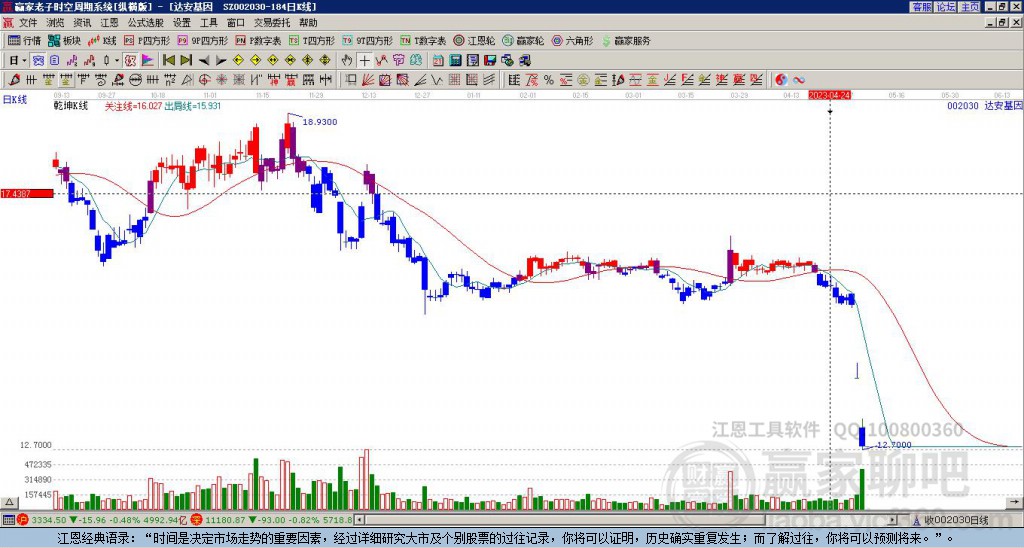This screenshot has width=1024, height=548.
Task: Click the 日K线 label
Action: click(15, 100)
